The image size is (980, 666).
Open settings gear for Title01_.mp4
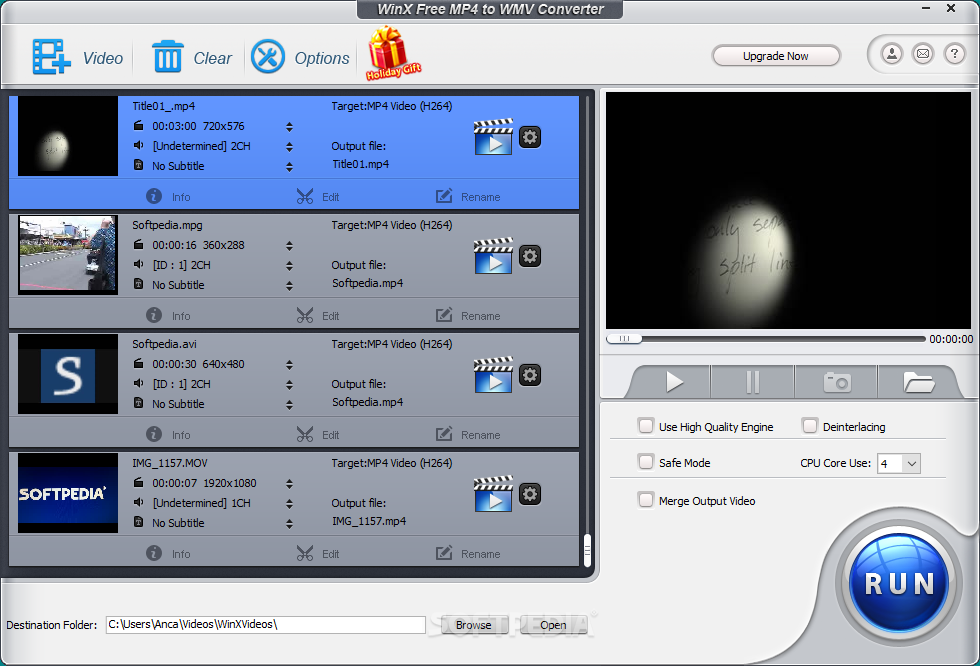[x=530, y=137]
